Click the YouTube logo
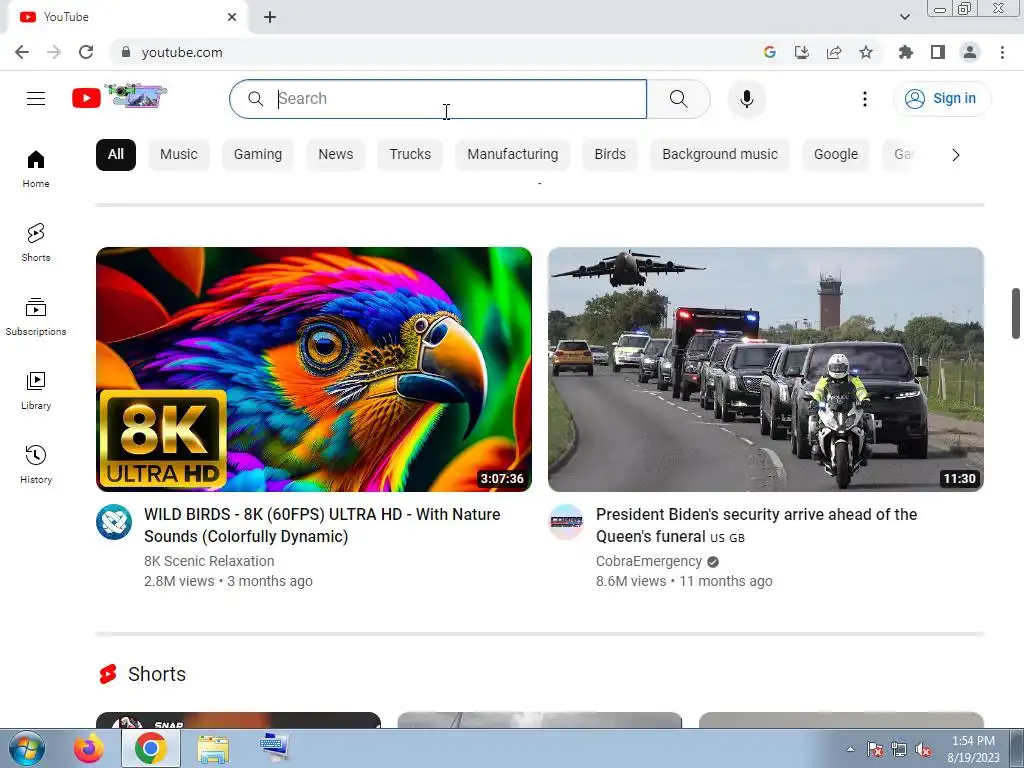The image size is (1024, 768). [120, 97]
